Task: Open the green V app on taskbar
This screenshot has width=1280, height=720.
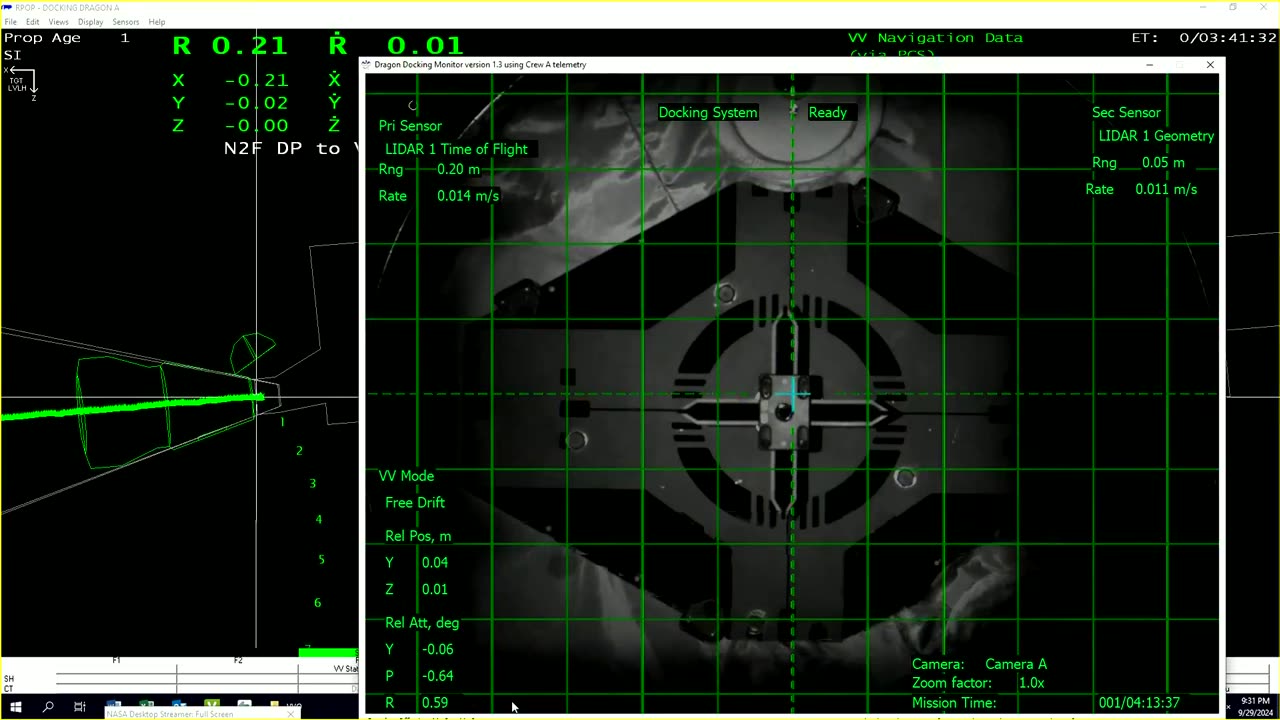Action: 212,706
